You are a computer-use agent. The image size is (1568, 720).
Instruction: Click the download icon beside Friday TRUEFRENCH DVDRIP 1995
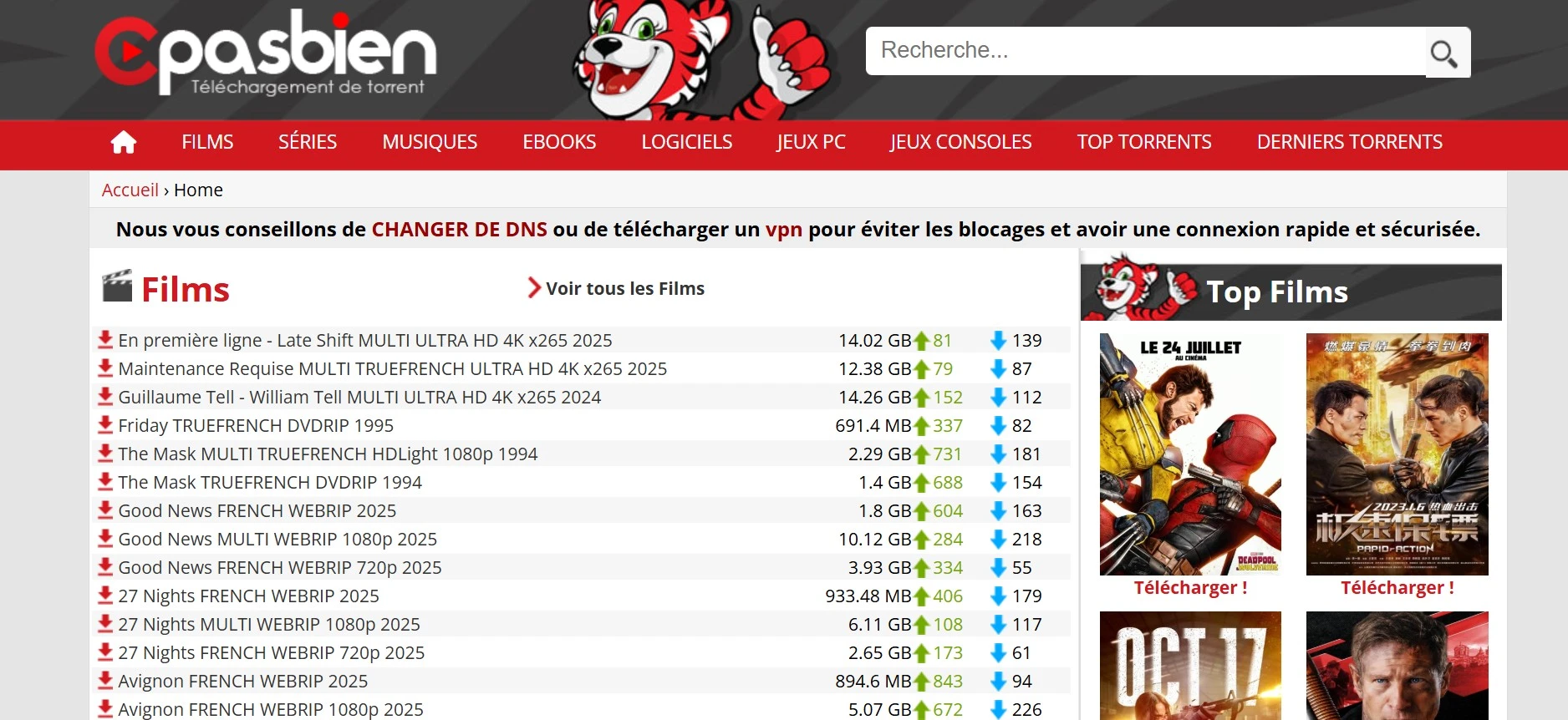105,425
